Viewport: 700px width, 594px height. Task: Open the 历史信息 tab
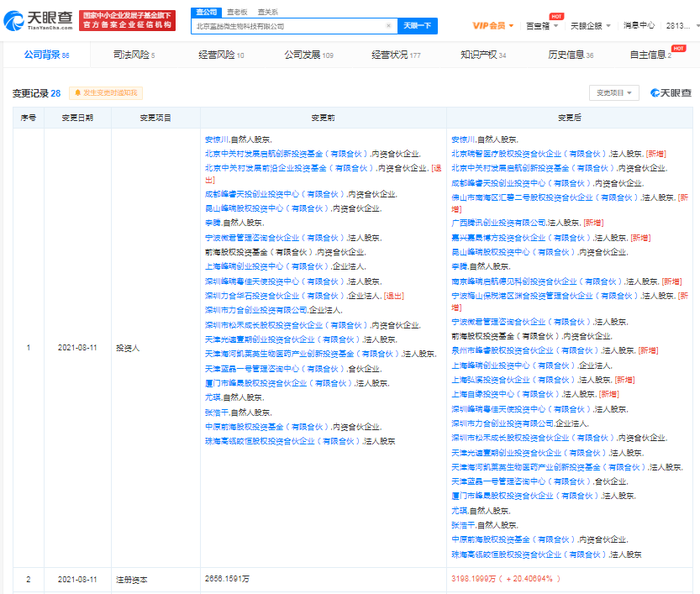coord(571,55)
